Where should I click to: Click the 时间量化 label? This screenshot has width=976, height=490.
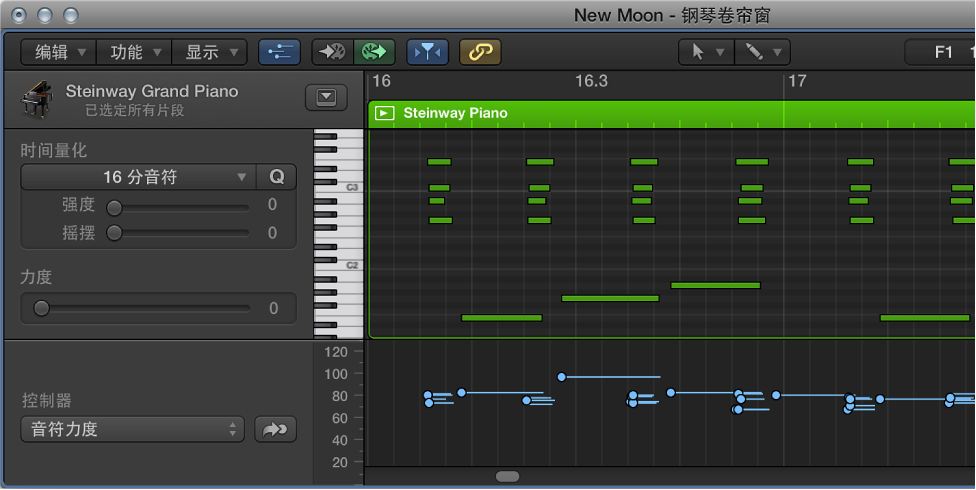[x=54, y=151]
